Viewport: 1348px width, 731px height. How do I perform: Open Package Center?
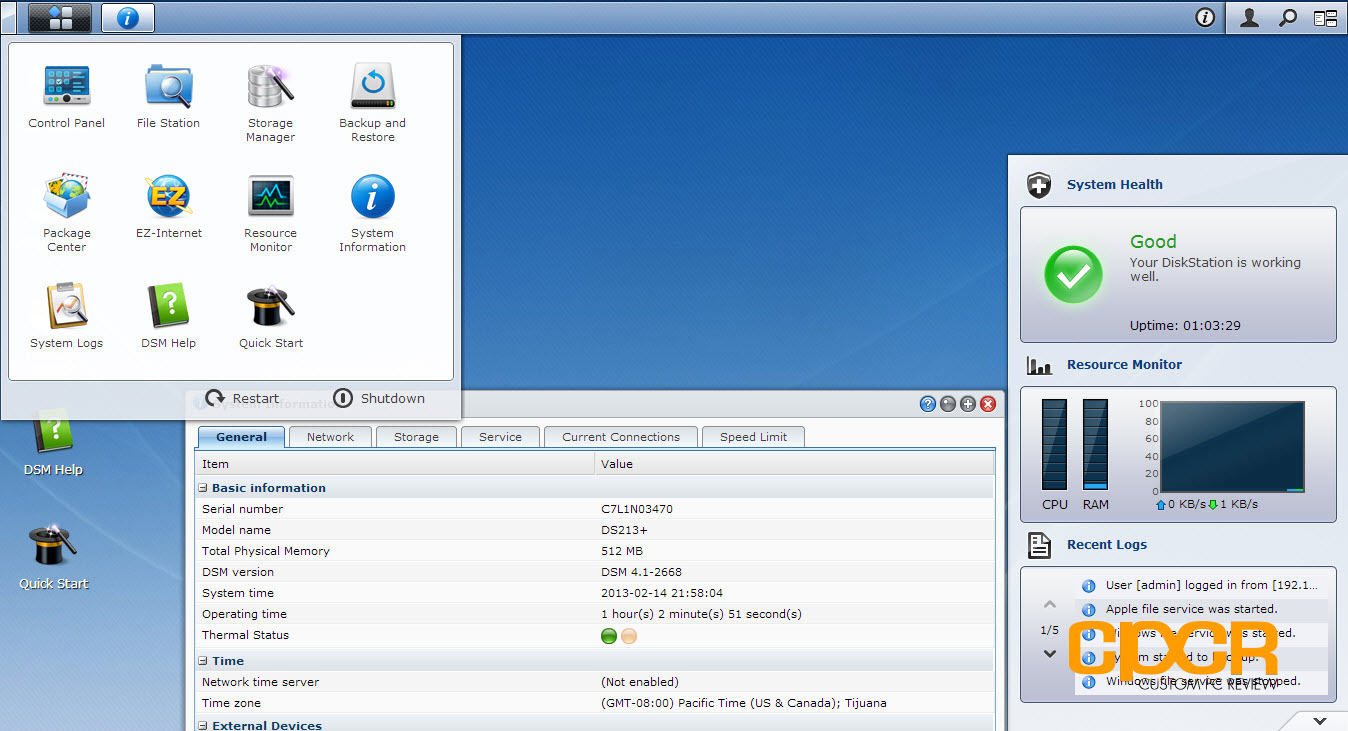(x=67, y=213)
